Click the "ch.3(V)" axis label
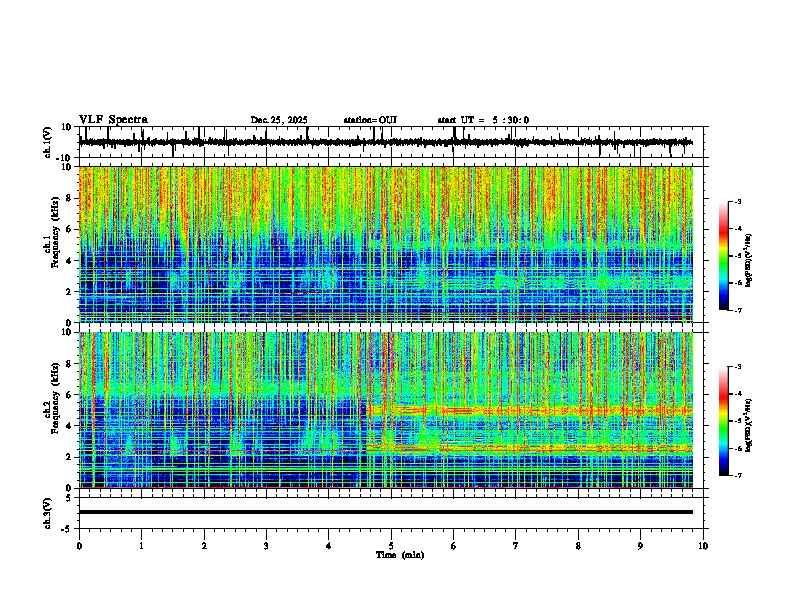This screenshot has height=612, width=792. coord(48,513)
